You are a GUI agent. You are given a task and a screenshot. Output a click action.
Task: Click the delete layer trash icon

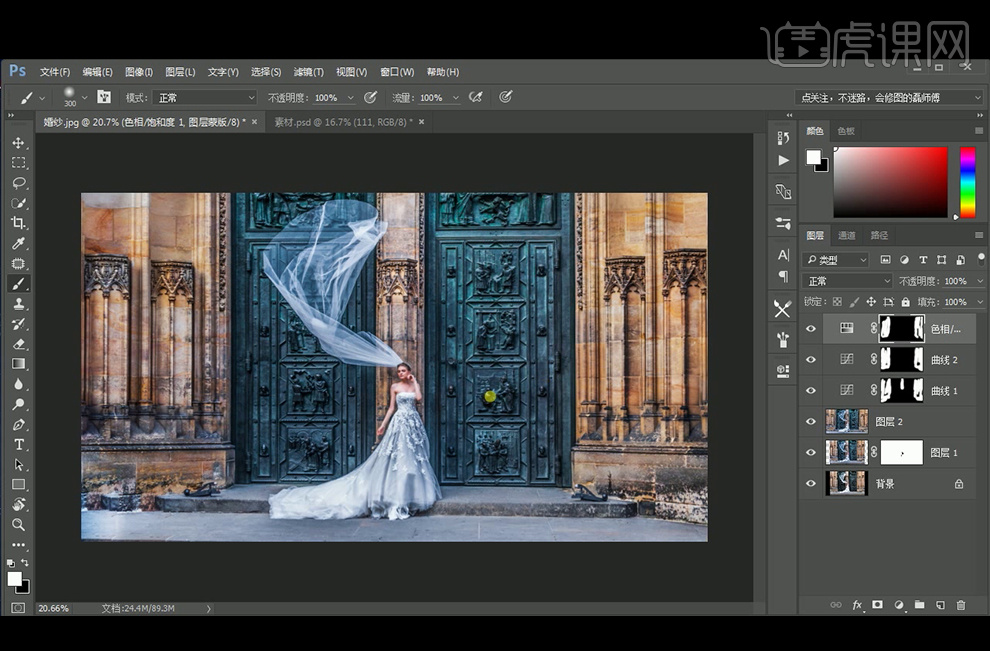[961, 605]
